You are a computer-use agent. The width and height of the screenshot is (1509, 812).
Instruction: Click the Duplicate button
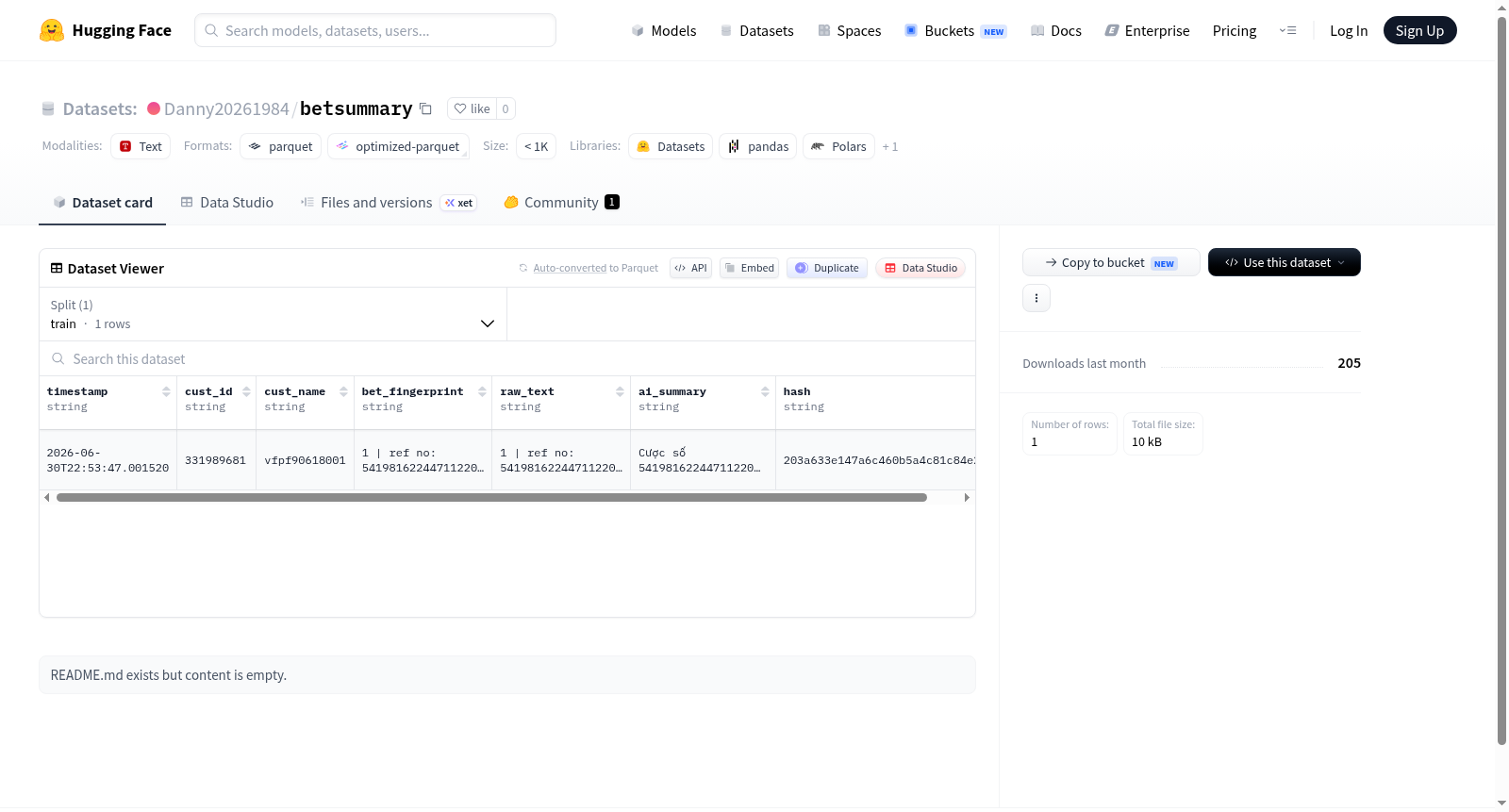click(827, 268)
